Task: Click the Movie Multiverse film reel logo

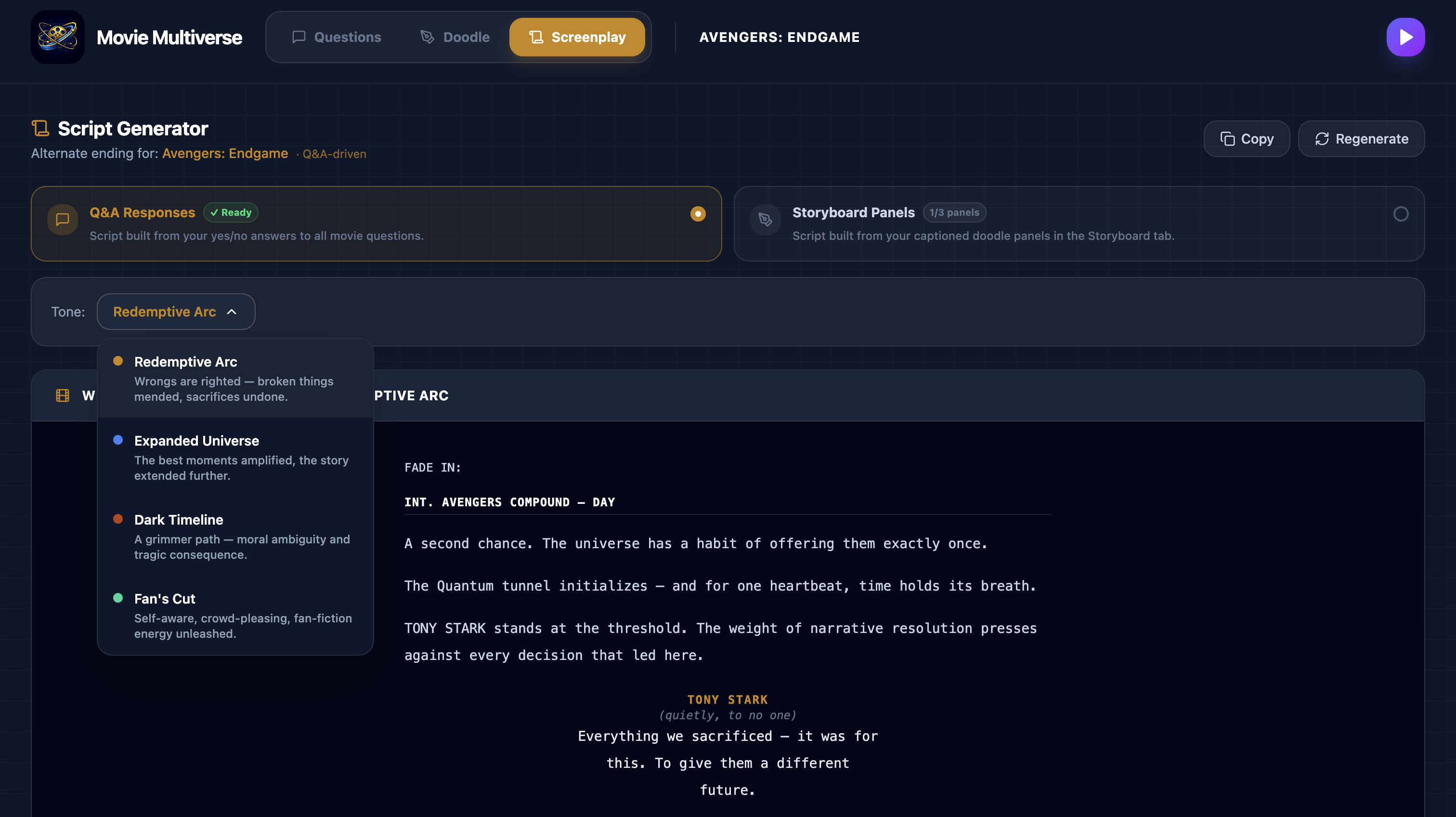Action: click(x=58, y=37)
